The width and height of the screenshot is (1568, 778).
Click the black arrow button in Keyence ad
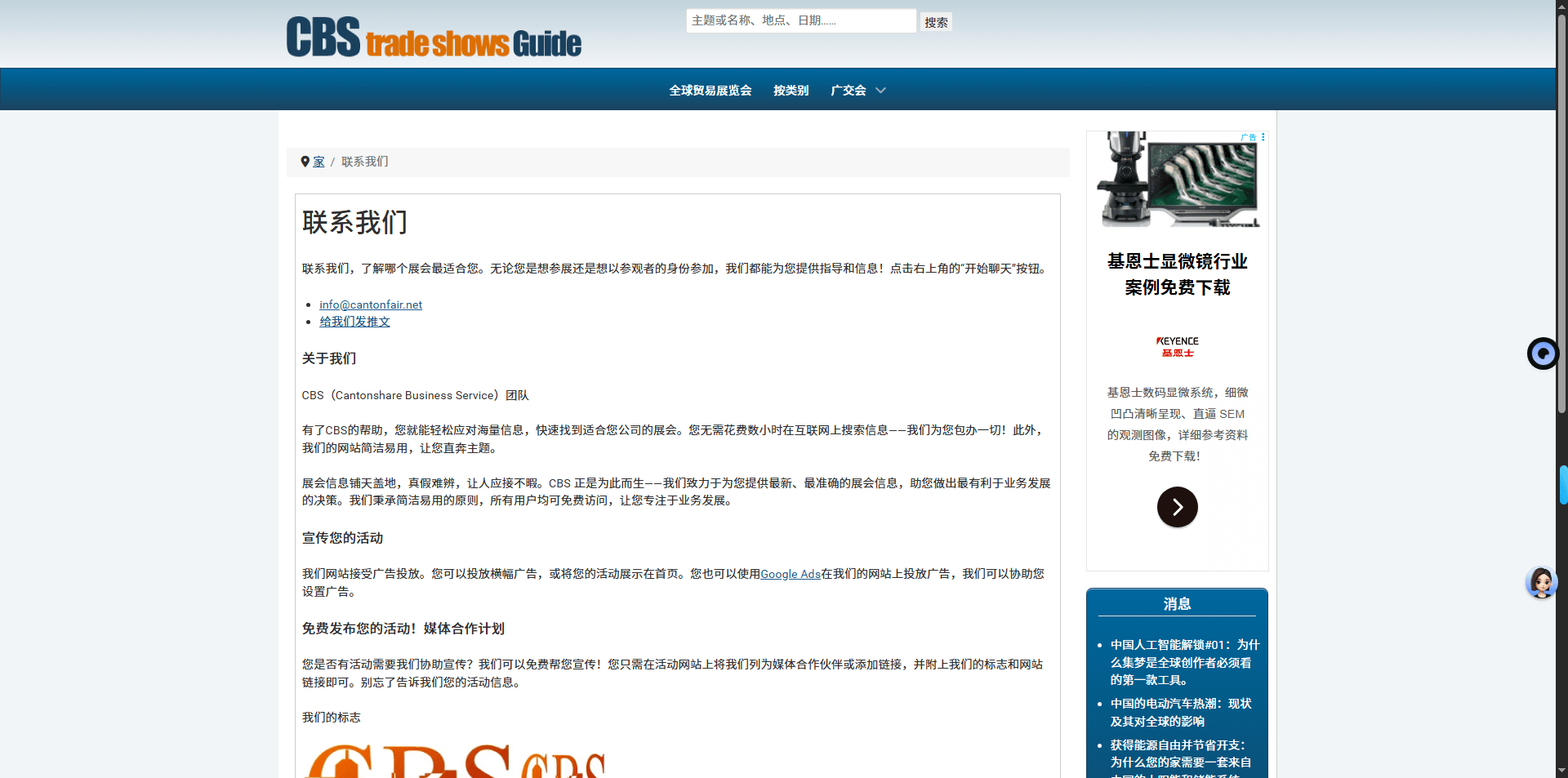[1177, 507]
